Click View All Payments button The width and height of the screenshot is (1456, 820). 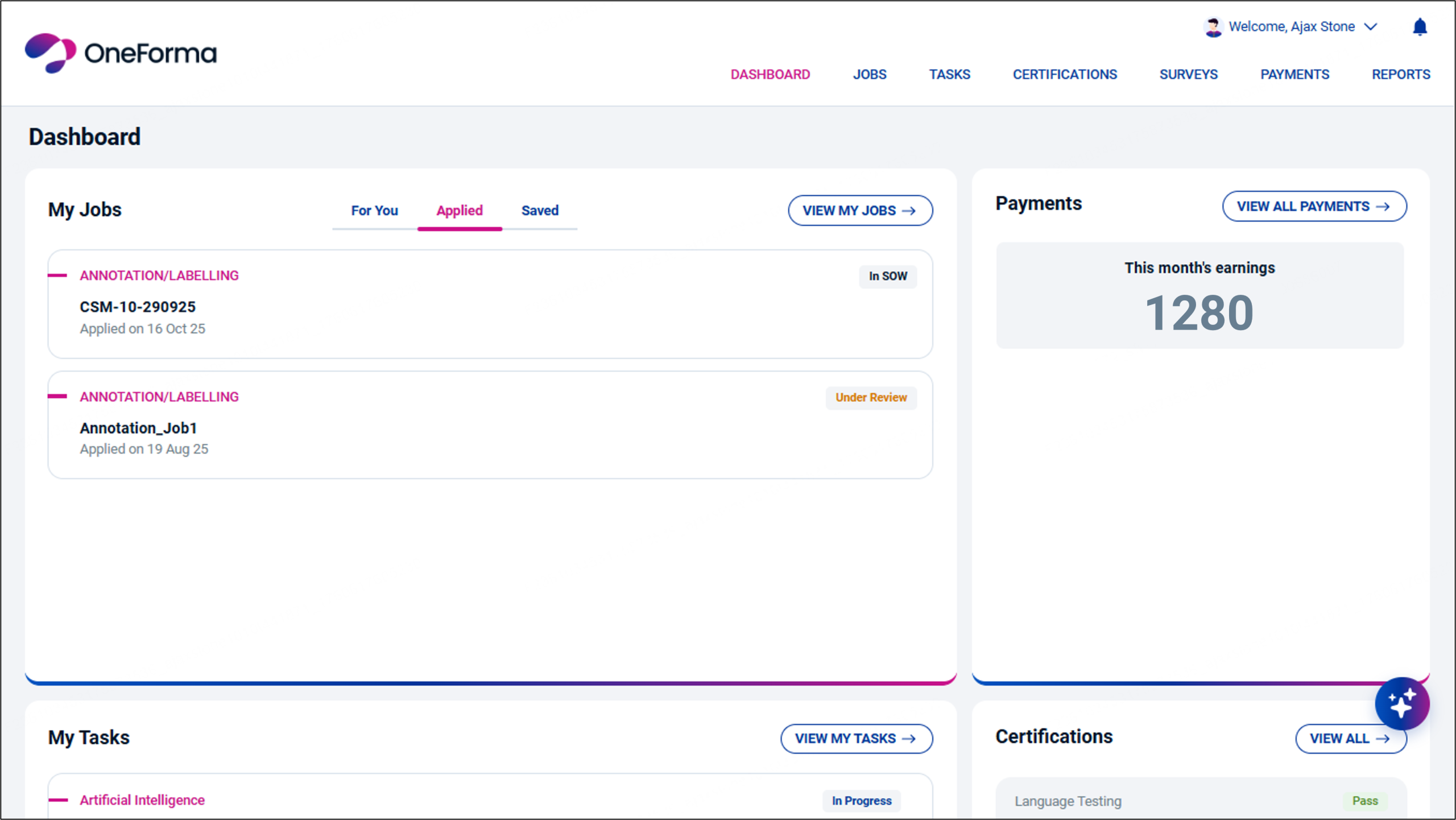(x=1314, y=207)
